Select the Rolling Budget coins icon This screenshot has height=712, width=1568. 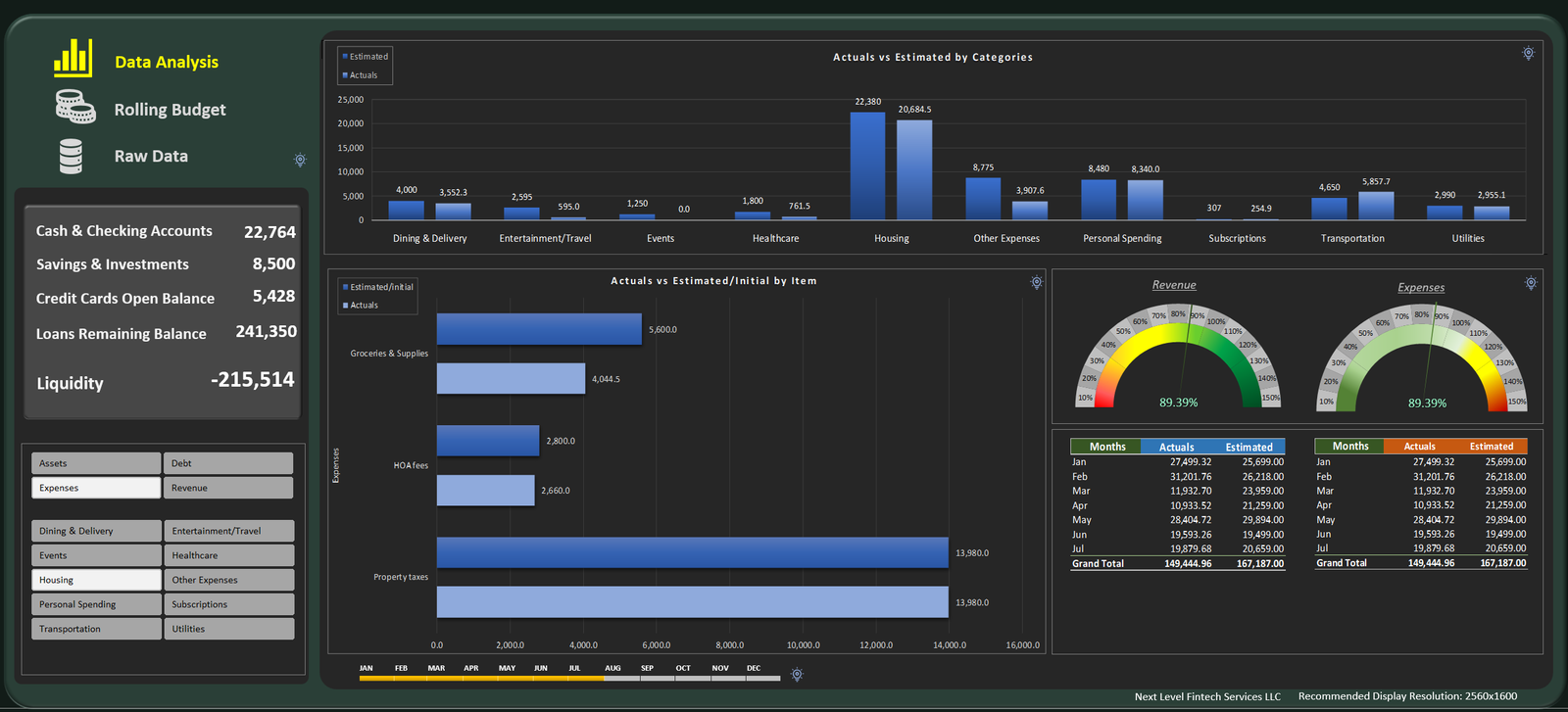(x=75, y=106)
